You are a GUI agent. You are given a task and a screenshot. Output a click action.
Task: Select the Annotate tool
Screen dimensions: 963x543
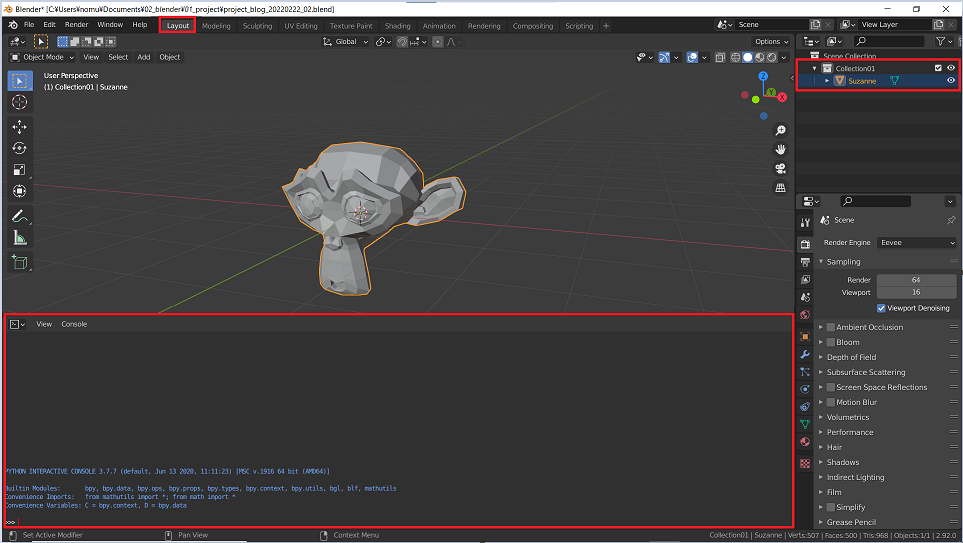20,216
